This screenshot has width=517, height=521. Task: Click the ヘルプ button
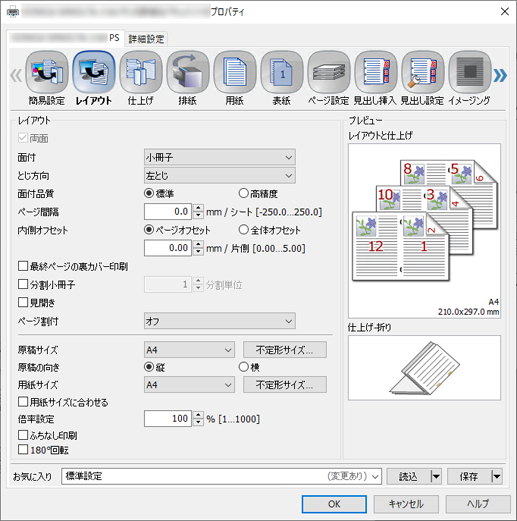click(x=478, y=504)
